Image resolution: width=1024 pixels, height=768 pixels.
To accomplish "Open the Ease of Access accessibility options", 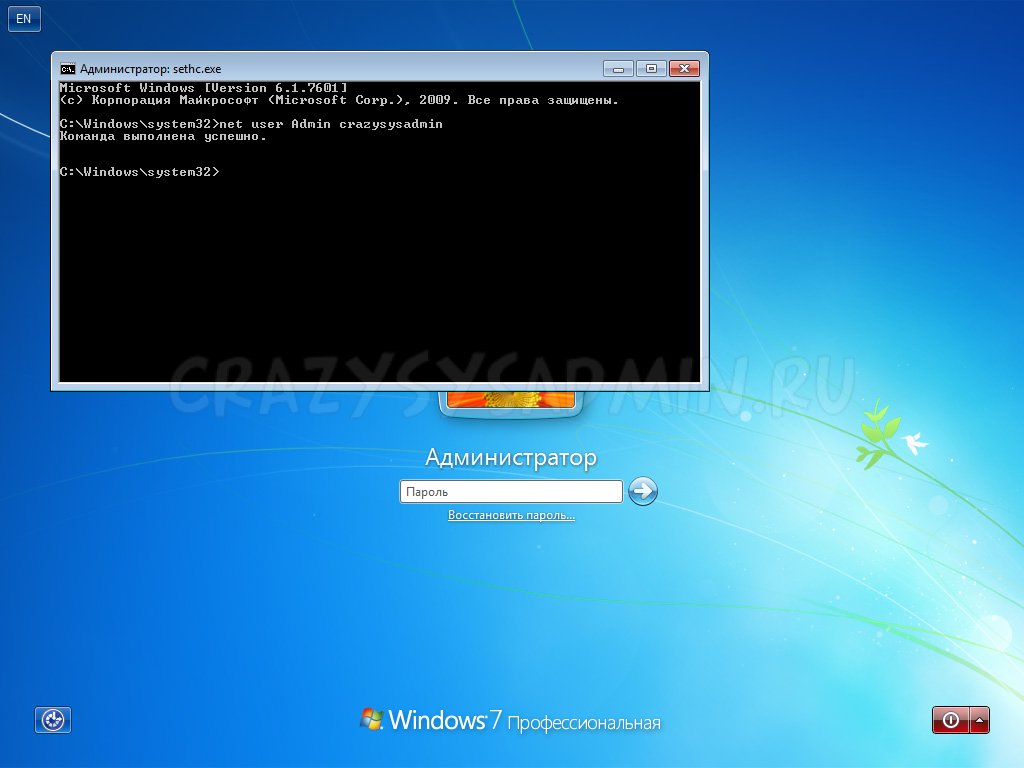I will pyautogui.click(x=52, y=719).
